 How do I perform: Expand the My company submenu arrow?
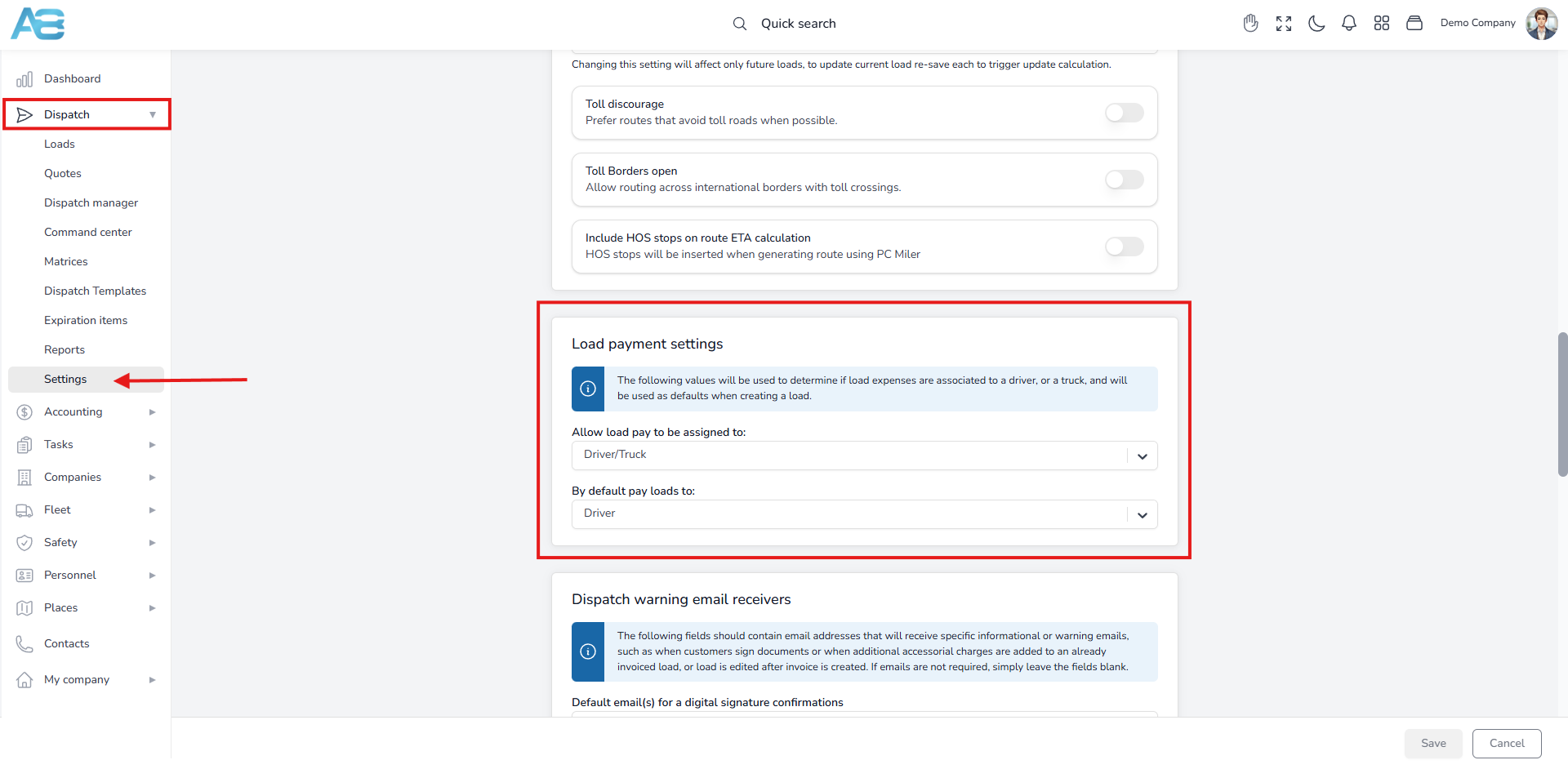152,680
